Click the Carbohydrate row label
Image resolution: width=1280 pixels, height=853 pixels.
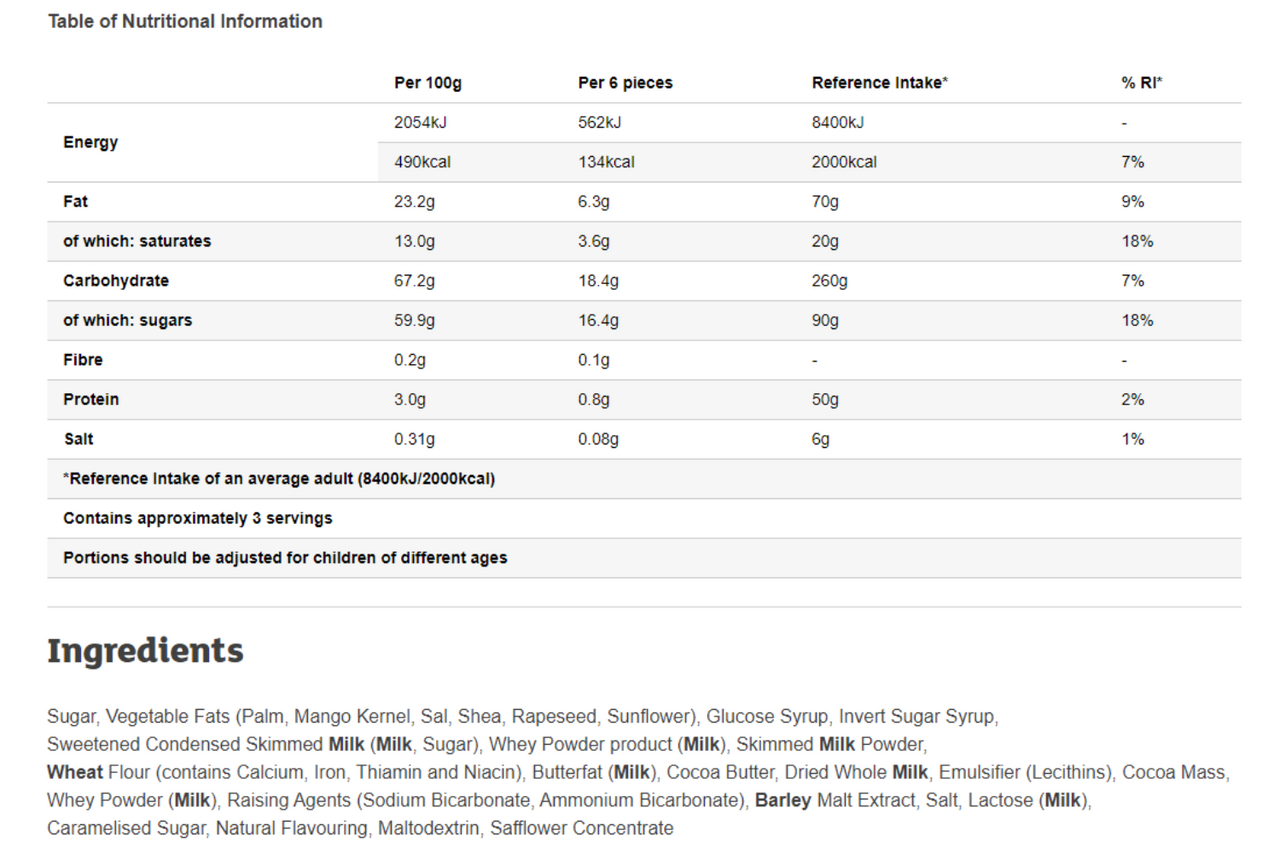click(116, 281)
